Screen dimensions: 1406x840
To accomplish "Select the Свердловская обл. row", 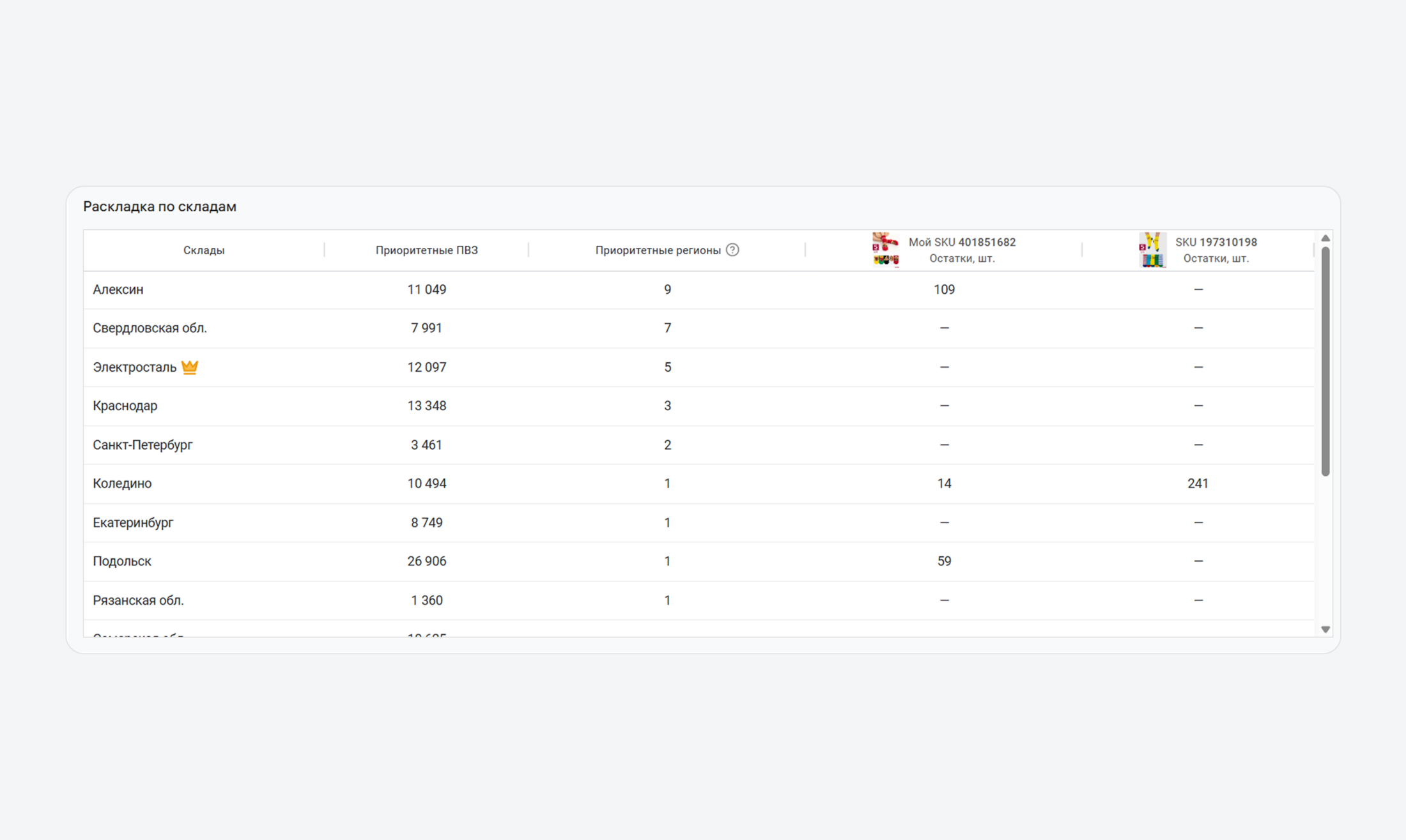I will 150,328.
